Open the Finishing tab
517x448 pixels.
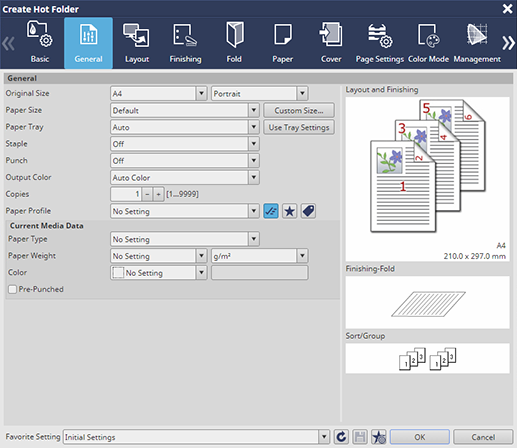tap(185, 42)
